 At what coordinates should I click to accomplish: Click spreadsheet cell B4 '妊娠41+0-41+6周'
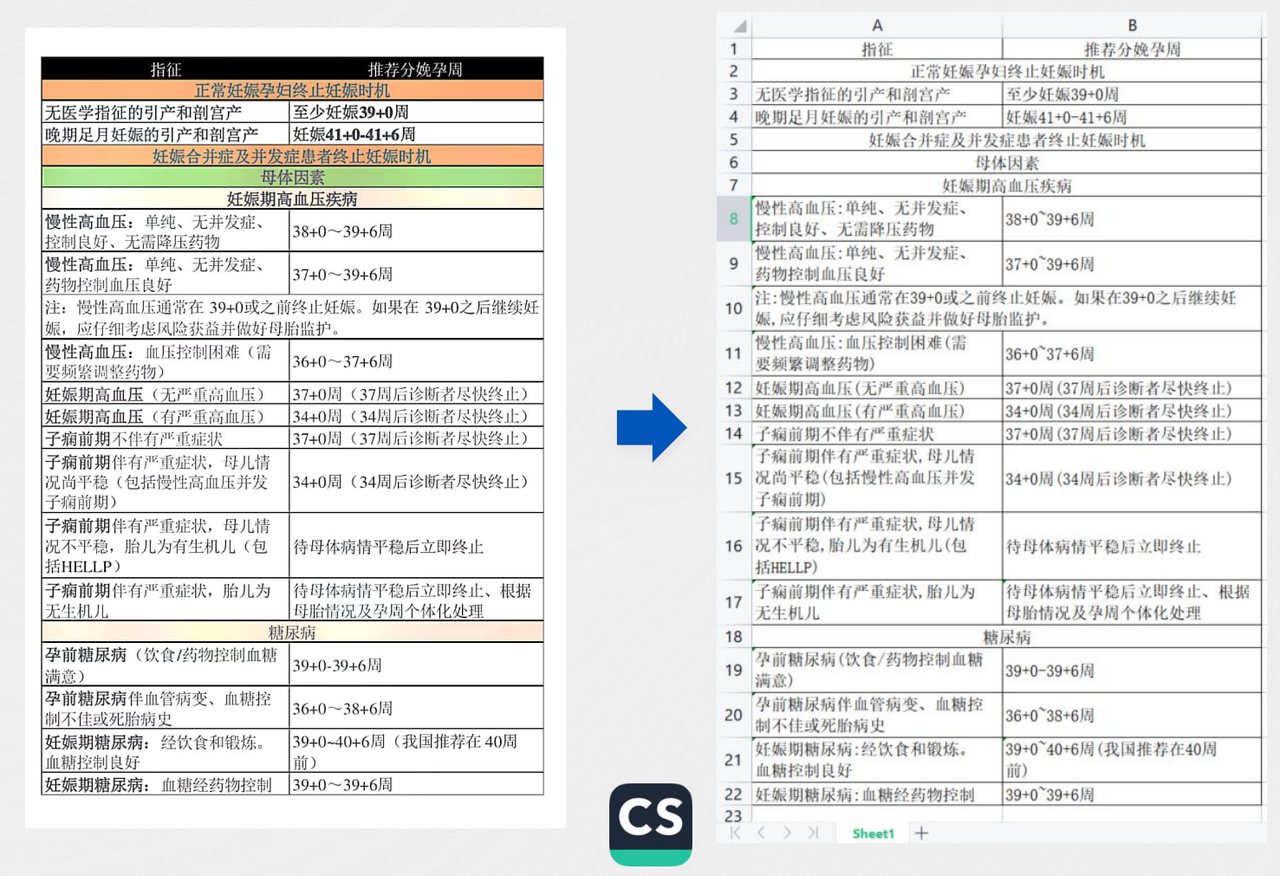[1132, 117]
